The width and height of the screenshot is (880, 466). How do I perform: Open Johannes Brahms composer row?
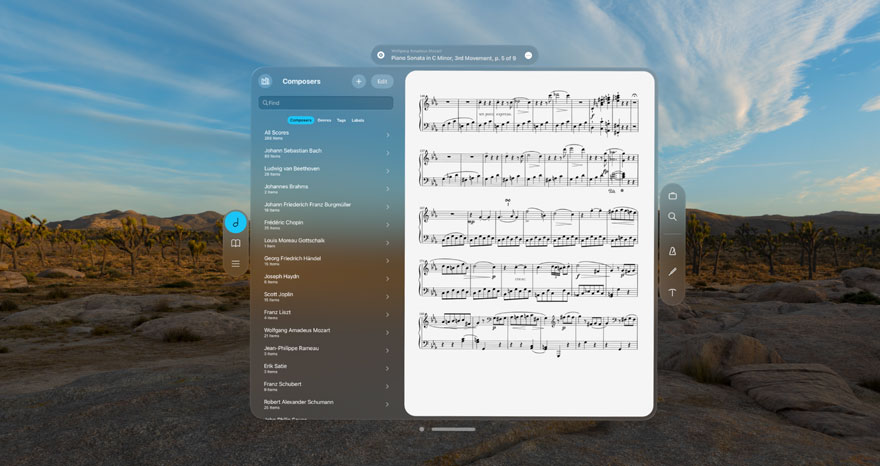(x=327, y=189)
